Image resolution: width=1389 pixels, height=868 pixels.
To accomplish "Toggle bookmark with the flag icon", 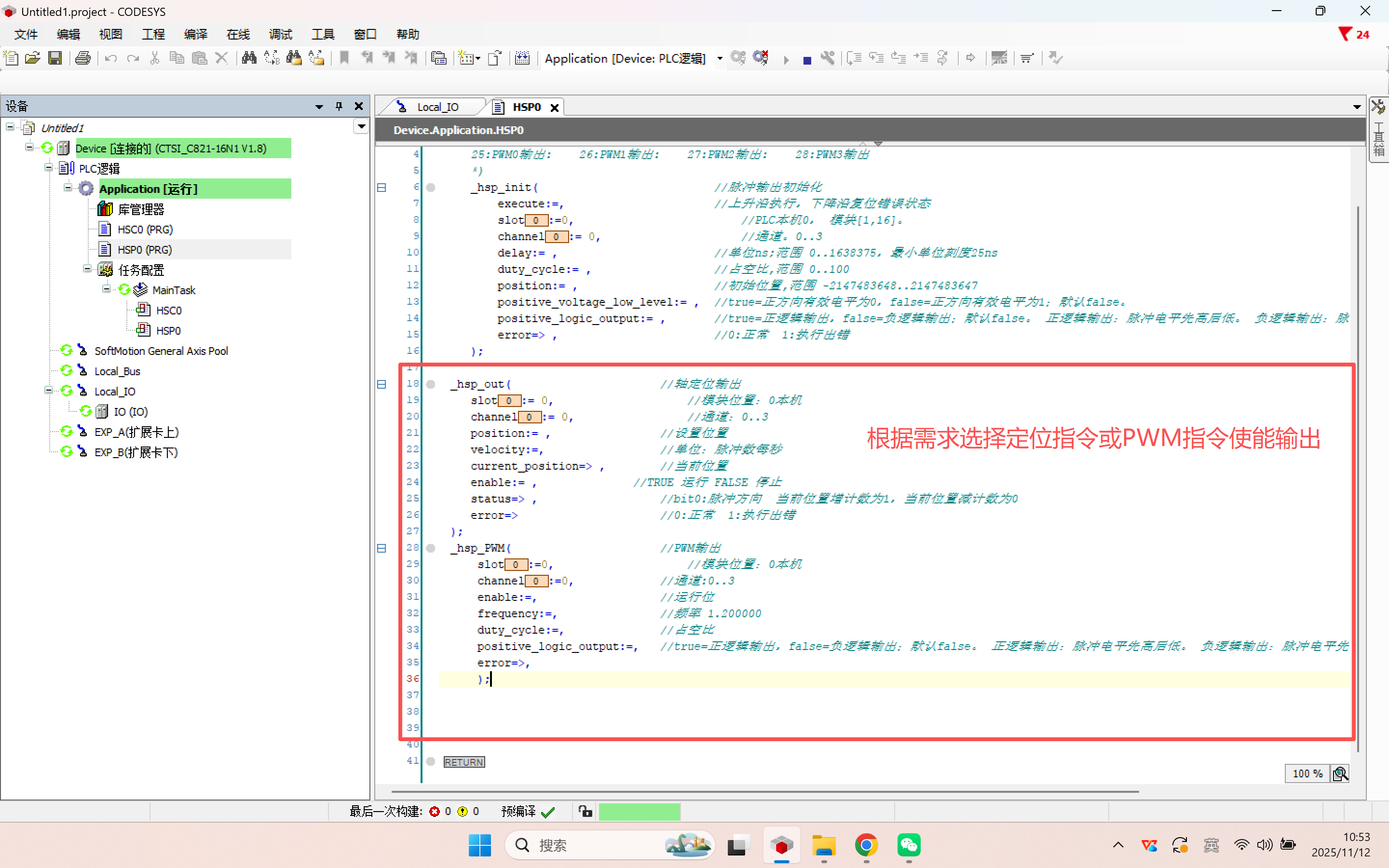I will 344,58.
